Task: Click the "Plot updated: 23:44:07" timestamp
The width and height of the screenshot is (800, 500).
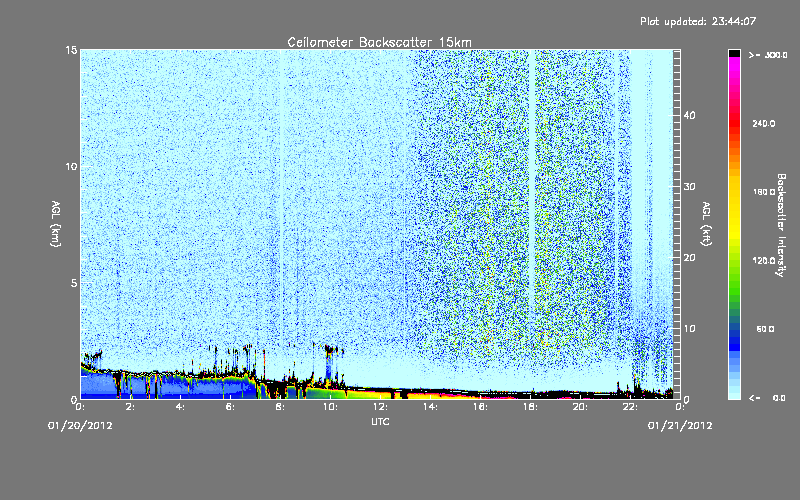Action: 698,21
